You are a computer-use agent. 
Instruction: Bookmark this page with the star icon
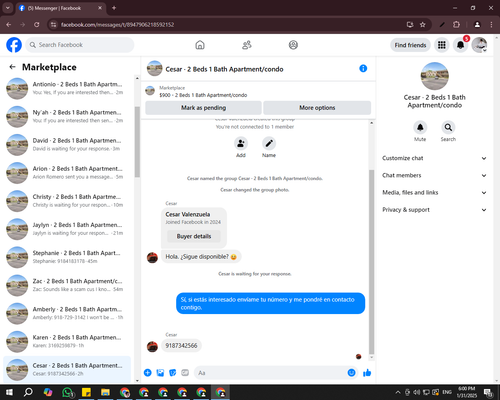coord(423,24)
